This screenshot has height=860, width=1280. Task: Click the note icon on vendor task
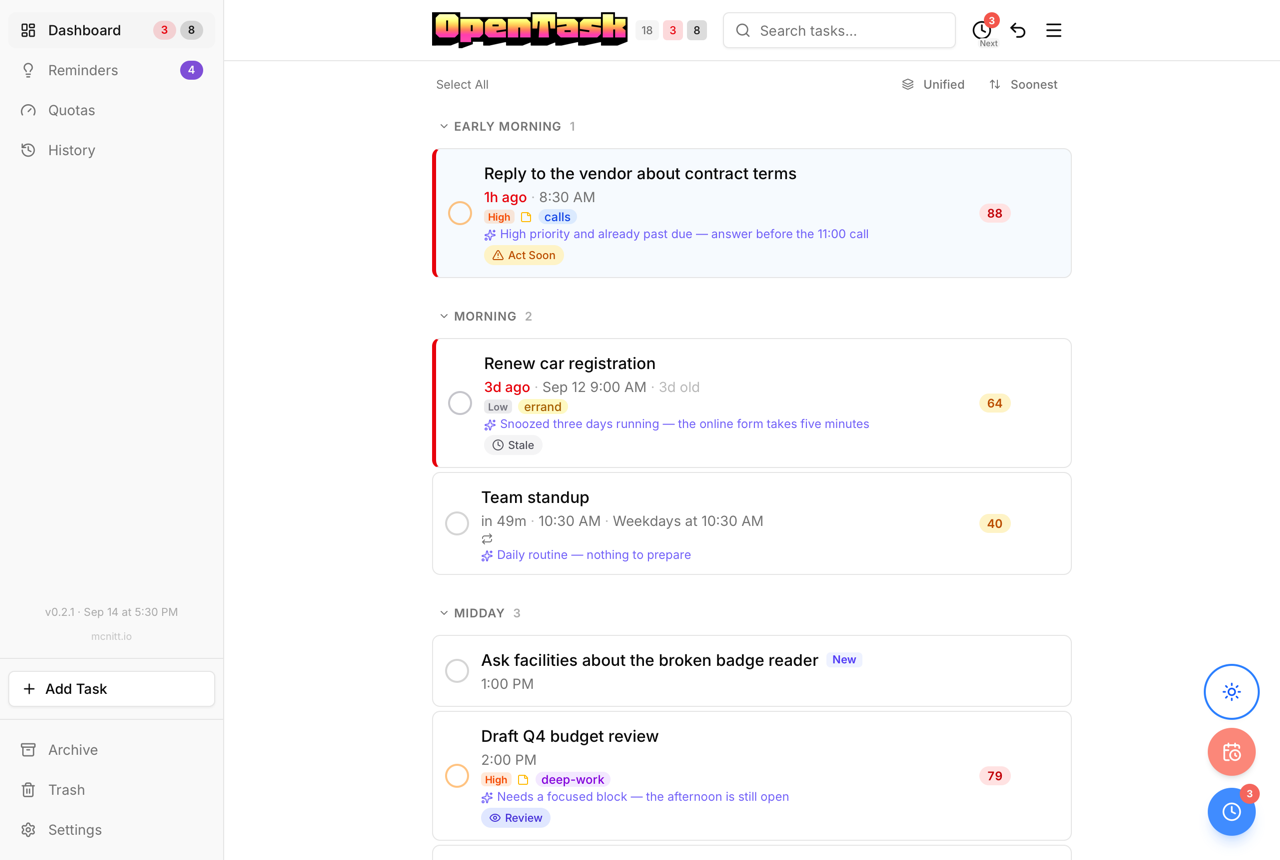point(526,217)
